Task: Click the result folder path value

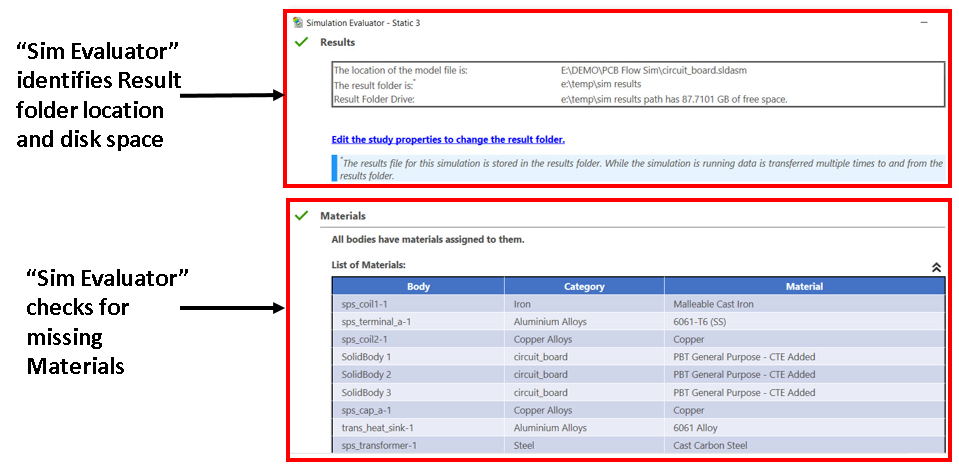Action: click(600, 84)
